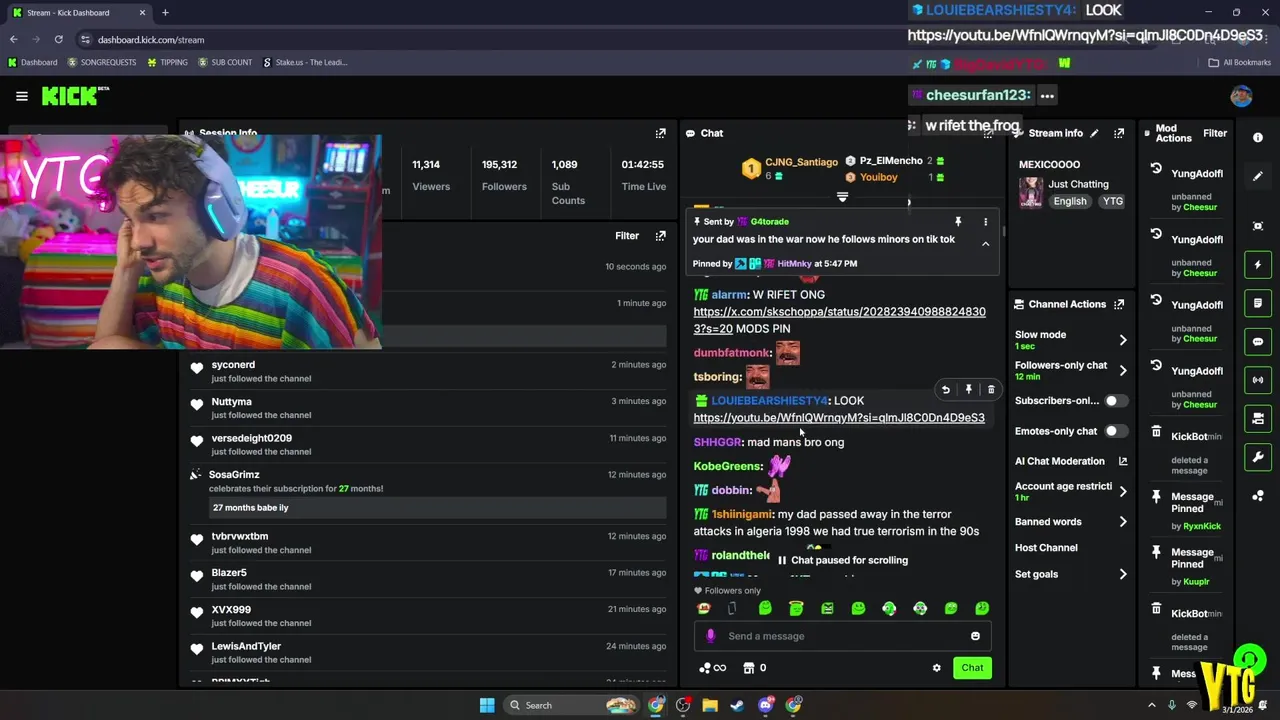
Task: Select the English language tag
Action: click(1070, 201)
